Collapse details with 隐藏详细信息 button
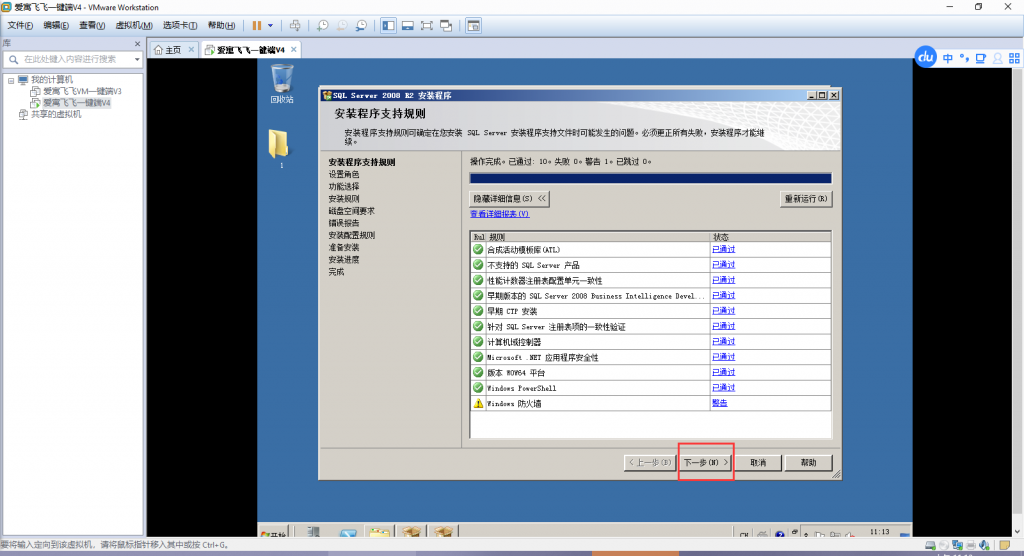 [509, 199]
